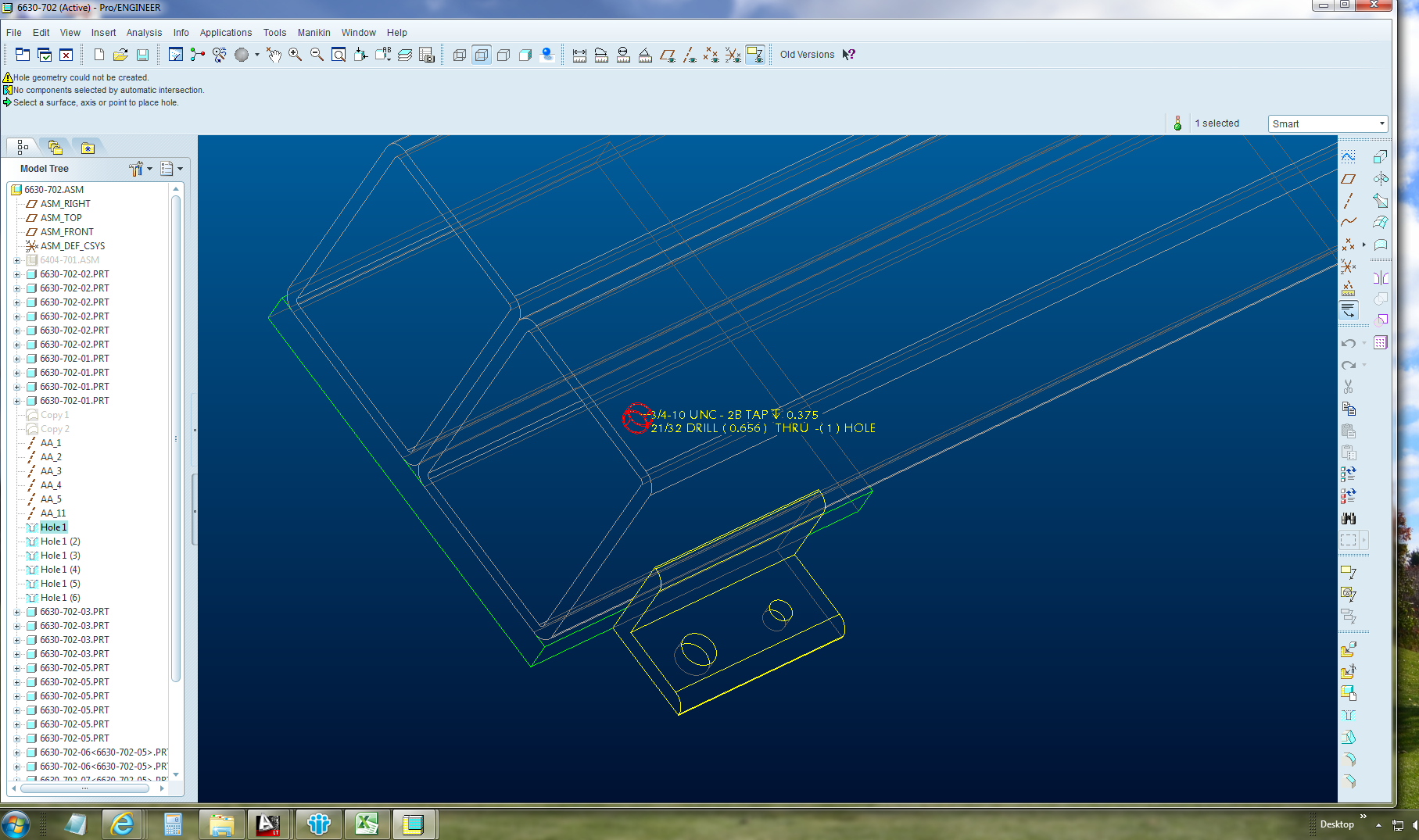Click the Model Tree horizontal scrollbar
The image size is (1419, 840).
[x=84, y=788]
